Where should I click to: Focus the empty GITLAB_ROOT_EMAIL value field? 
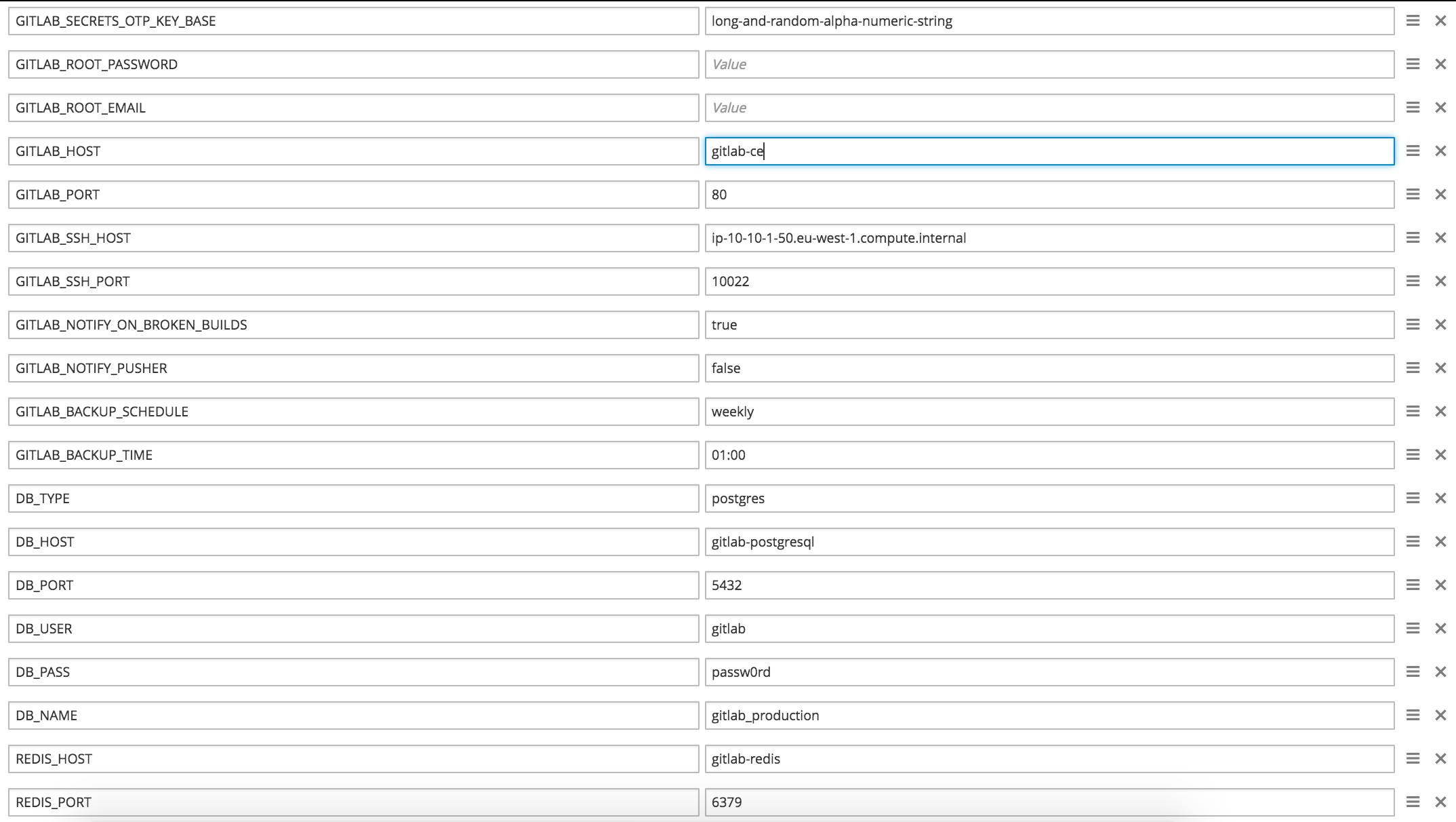(x=1049, y=108)
